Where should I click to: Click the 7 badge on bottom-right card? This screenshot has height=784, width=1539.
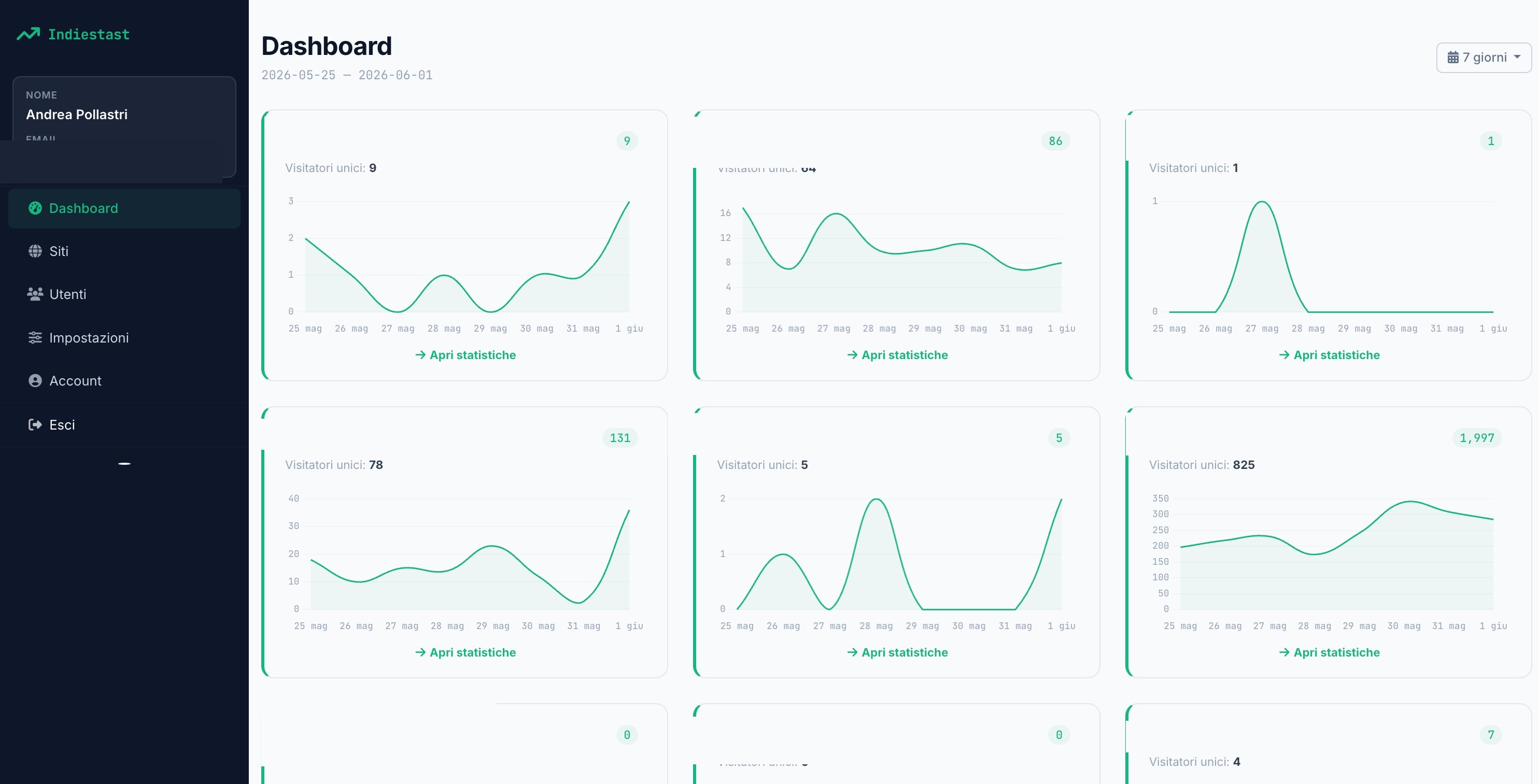point(1491,735)
